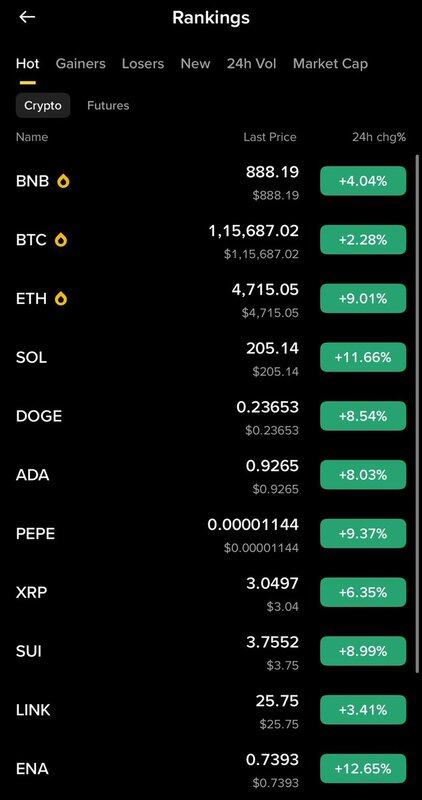422x800 pixels.
Task: Click the flame icon next to BTC
Action: tap(61, 240)
